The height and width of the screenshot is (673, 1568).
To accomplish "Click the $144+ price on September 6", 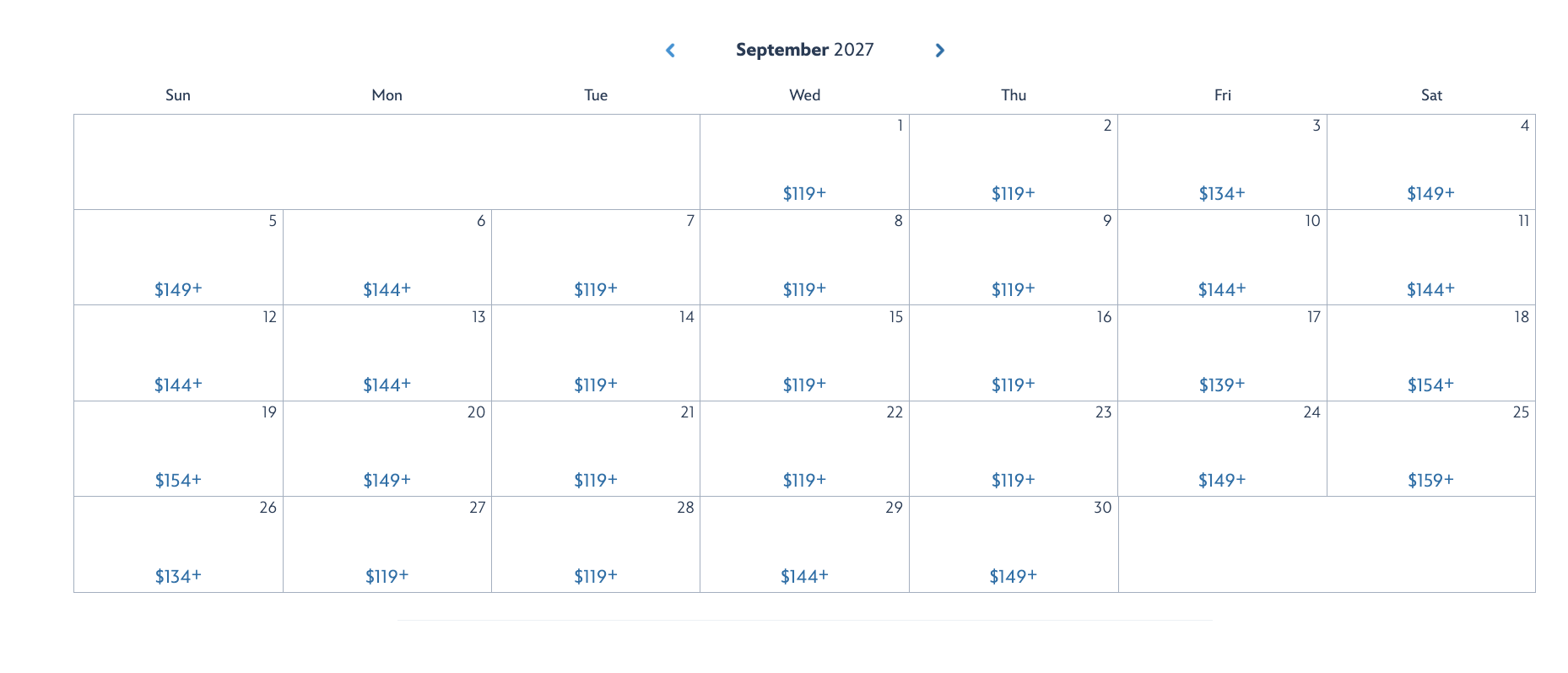I will tap(387, 289).
